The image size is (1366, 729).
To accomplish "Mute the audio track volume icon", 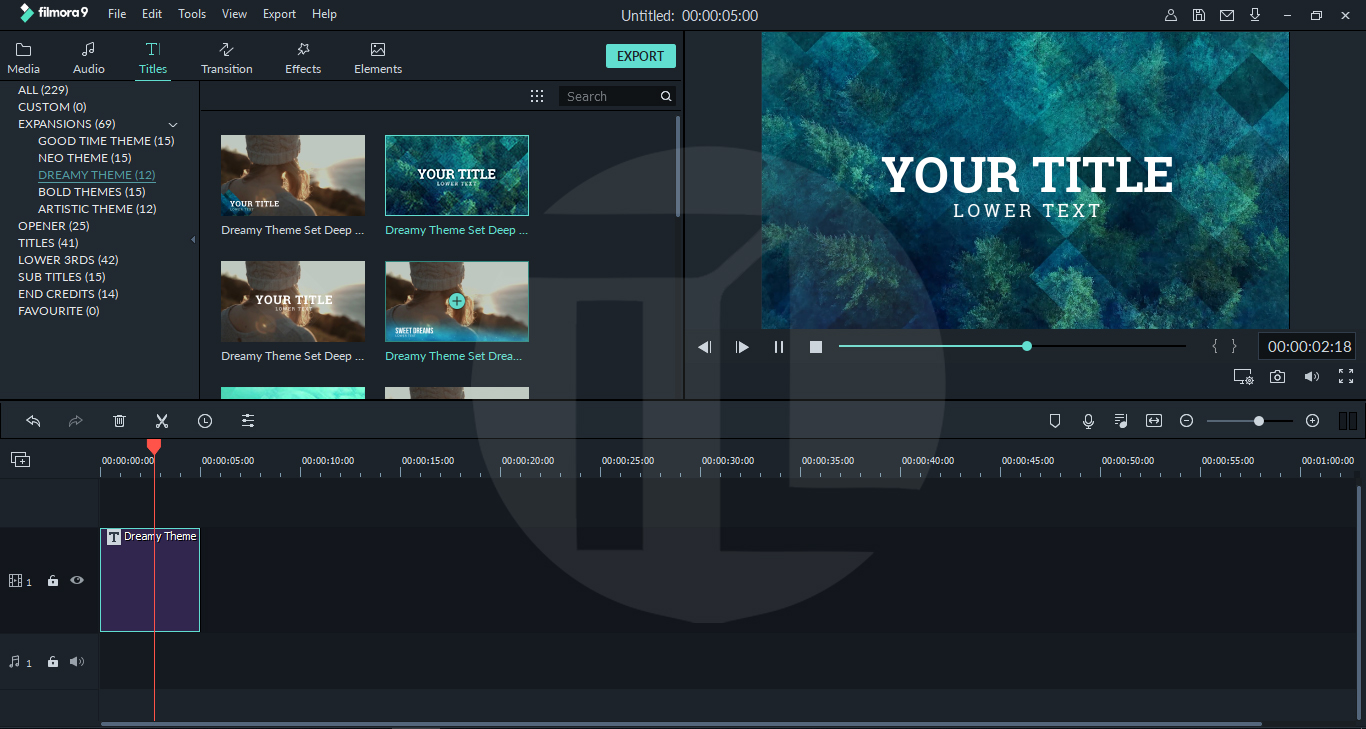I will point(76,661).
